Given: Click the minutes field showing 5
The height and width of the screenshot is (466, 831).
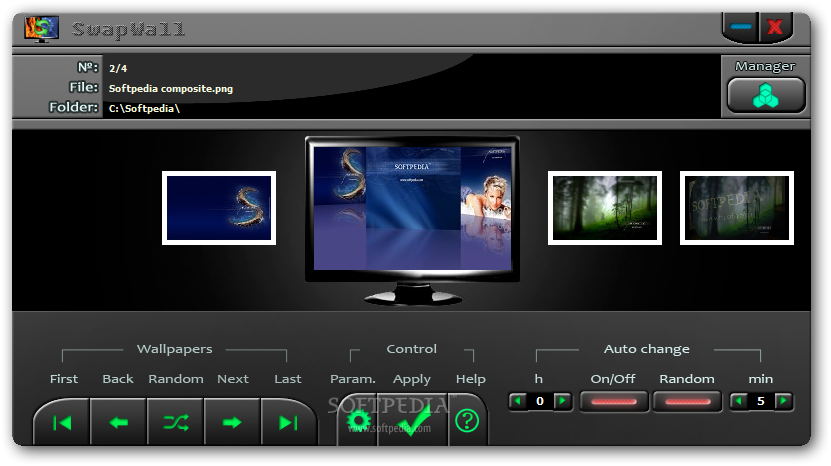Looking at the screenshot, I should point(761,401).
